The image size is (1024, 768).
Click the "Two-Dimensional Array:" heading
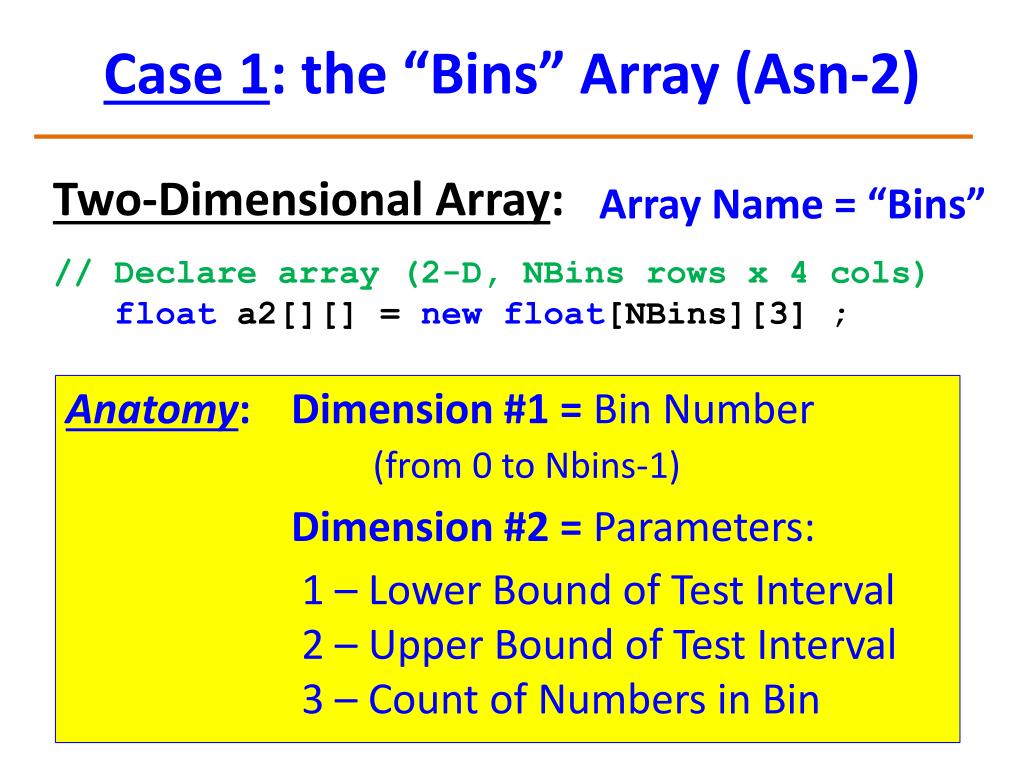pos(308,202)
